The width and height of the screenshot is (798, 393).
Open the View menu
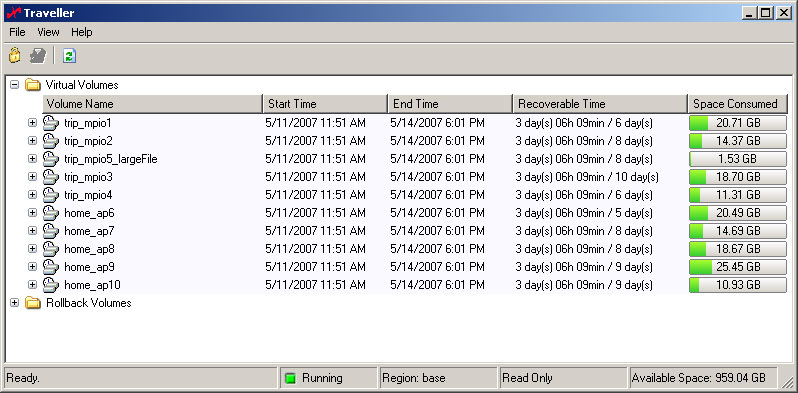[48, 32]
